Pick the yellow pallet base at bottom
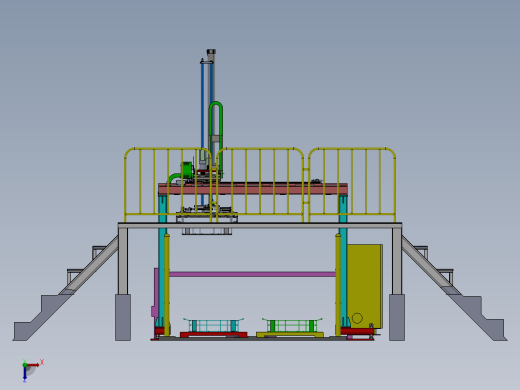Viewport: 520px width, 390px height. pos(290,334)
